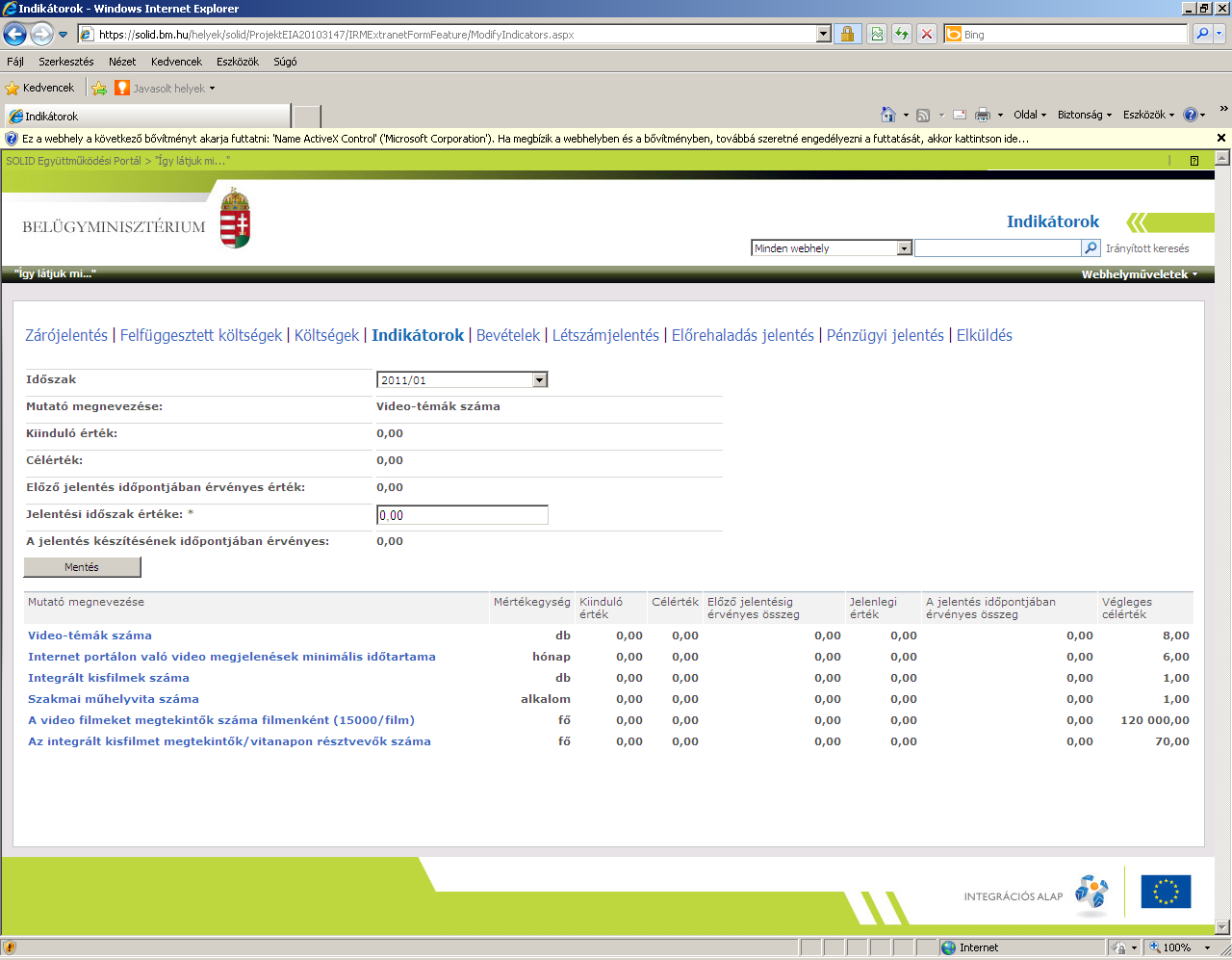Open the Nézet menu

tap(122, 62)
